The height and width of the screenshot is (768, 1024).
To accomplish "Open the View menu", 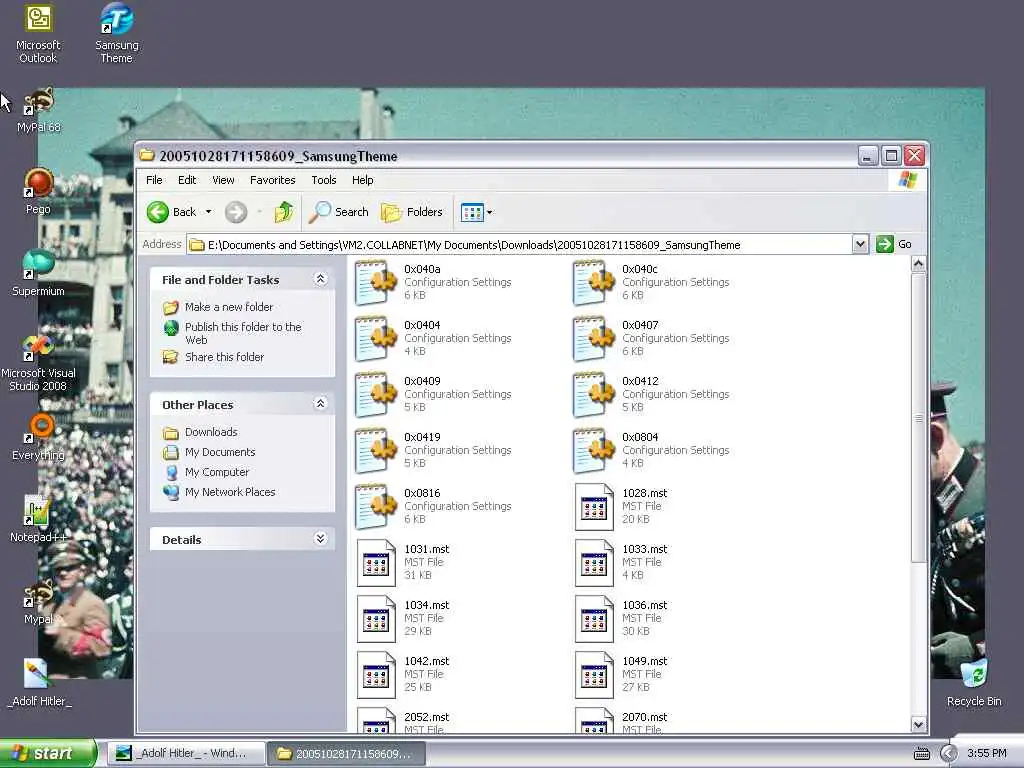I will [x=223, y=180].
